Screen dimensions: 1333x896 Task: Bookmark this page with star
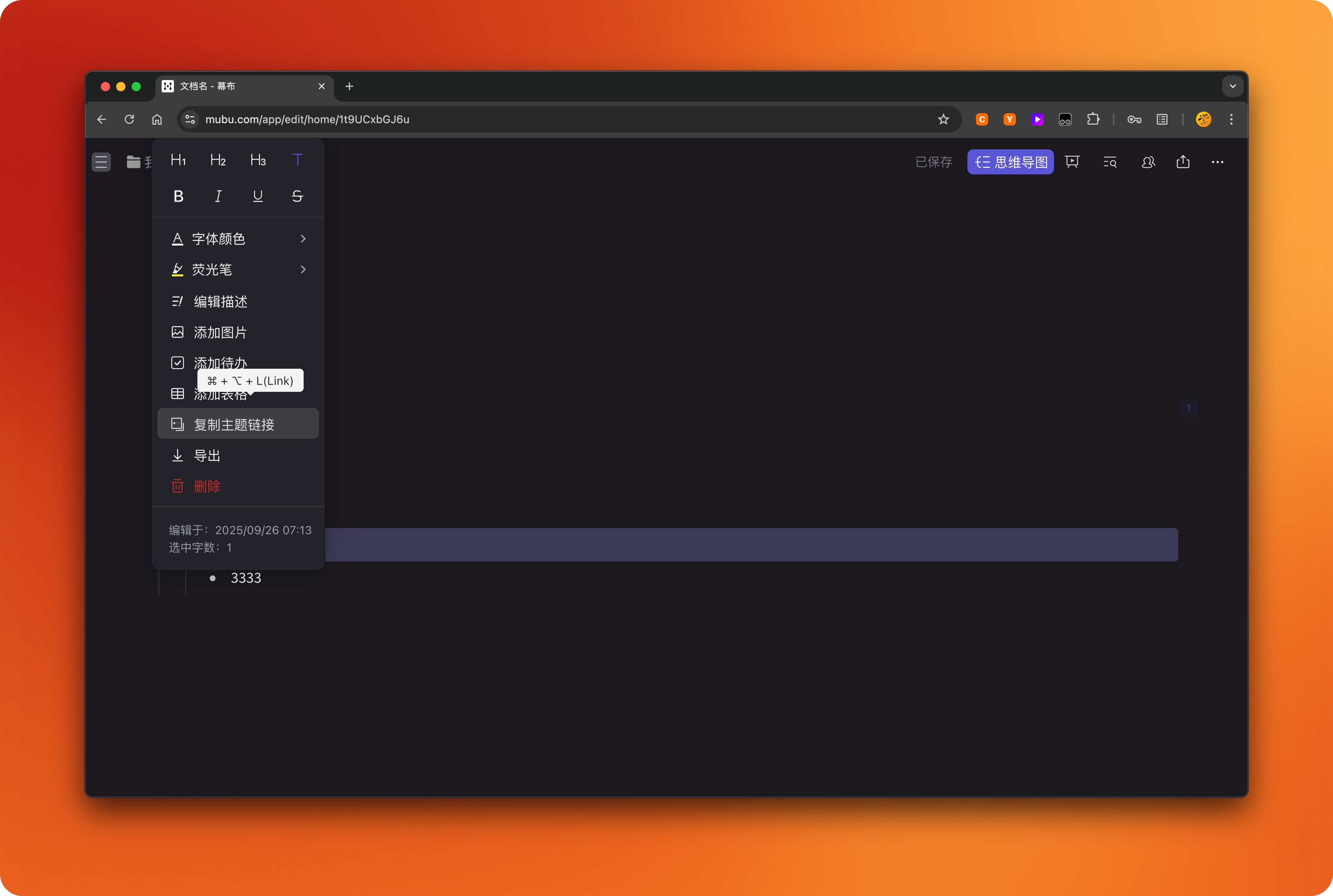(943, 119)
